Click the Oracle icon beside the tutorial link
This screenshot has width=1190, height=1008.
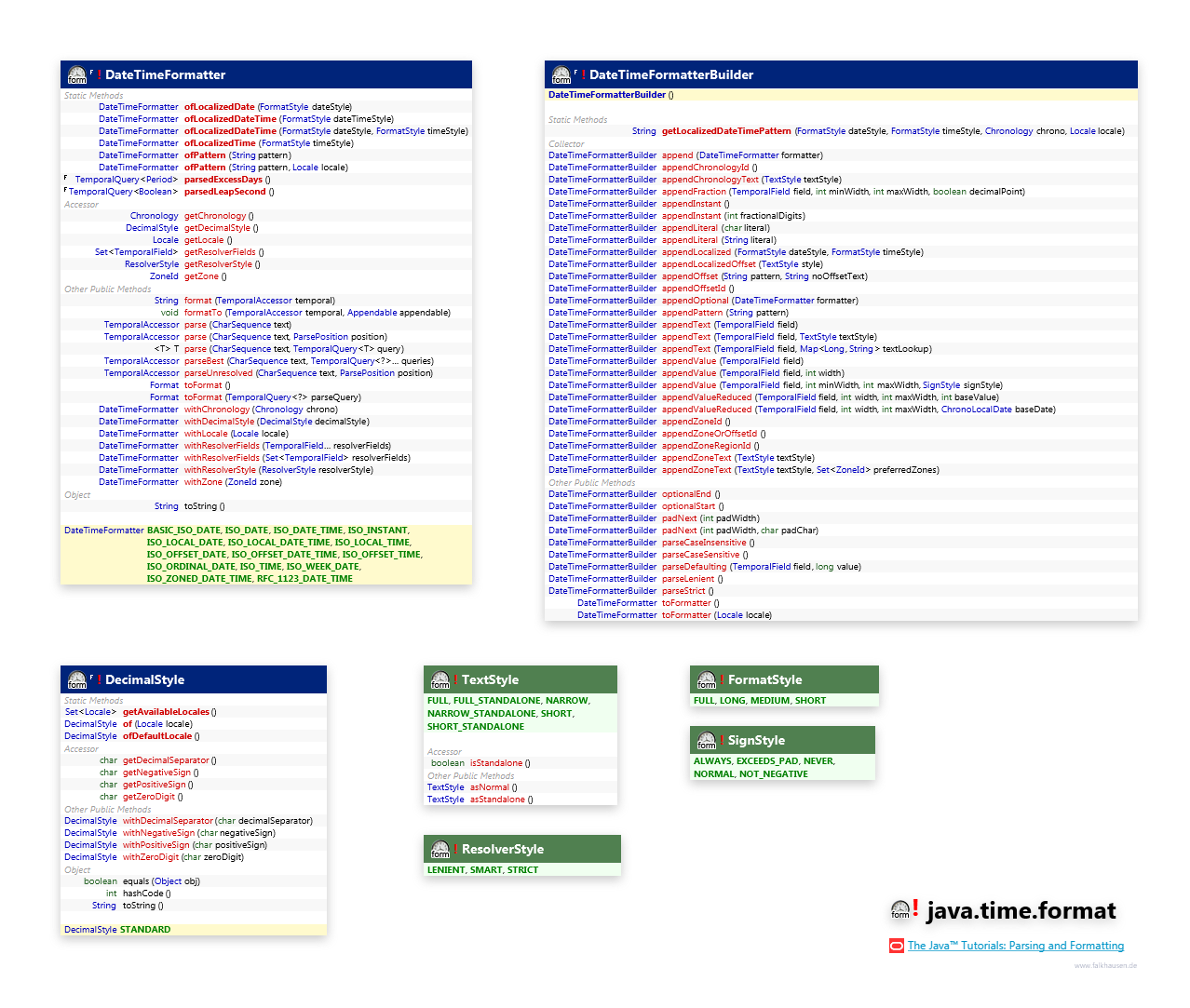895,945
